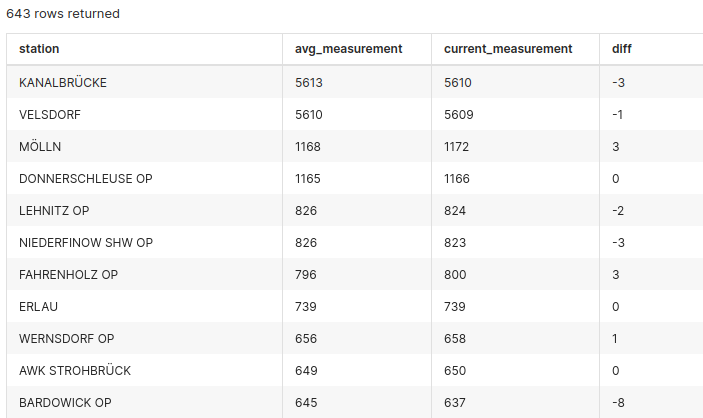Viewport: 703px width, 418px height.
Task: Click the DONNERSCHLEUSE OP station cell
Action: pyautogui.click(x=86, y=178)
